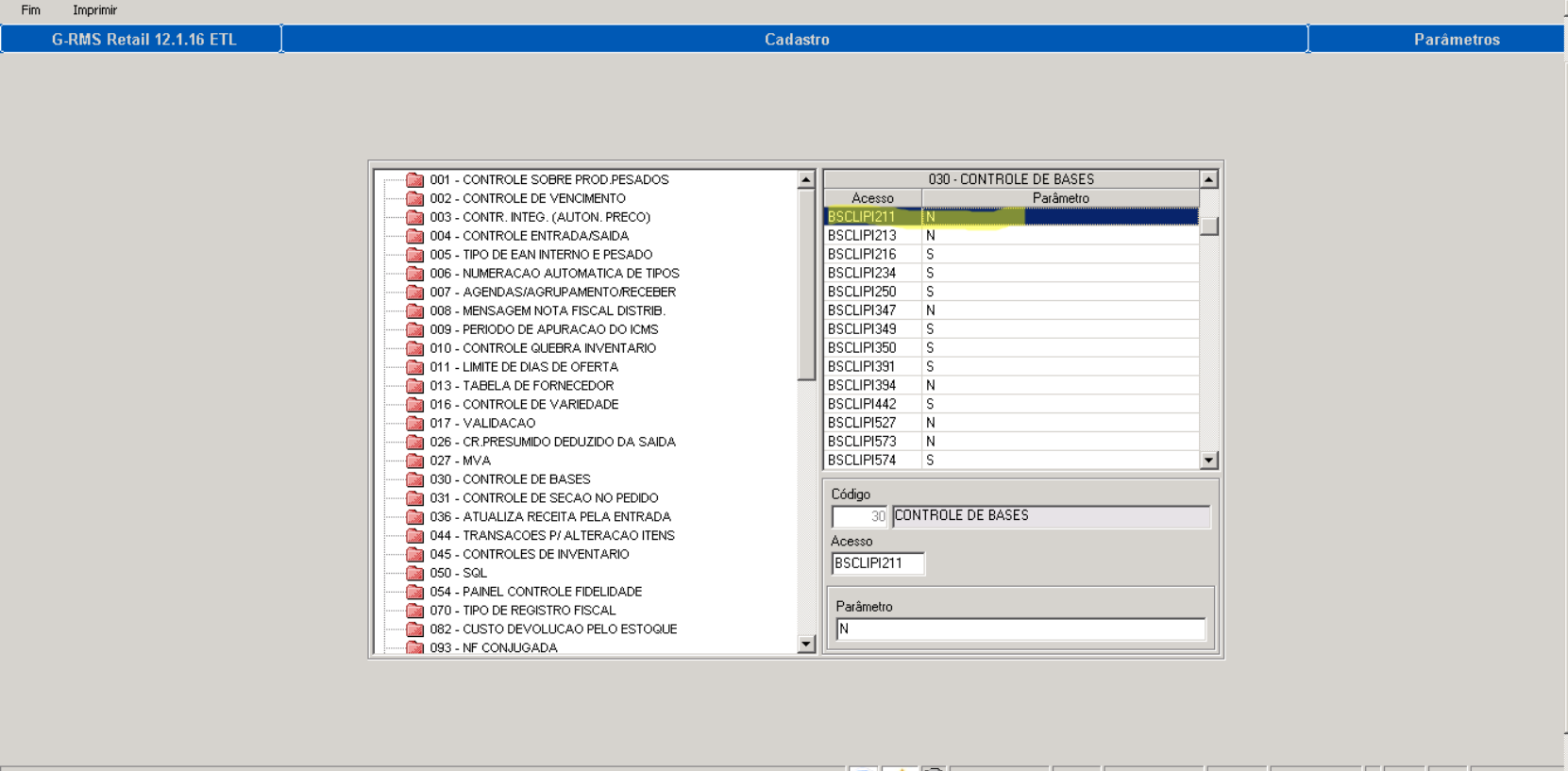Select row BSCLIPI350 in access table
Viewport: 1568px width, 771px height.
(1011, 348)
